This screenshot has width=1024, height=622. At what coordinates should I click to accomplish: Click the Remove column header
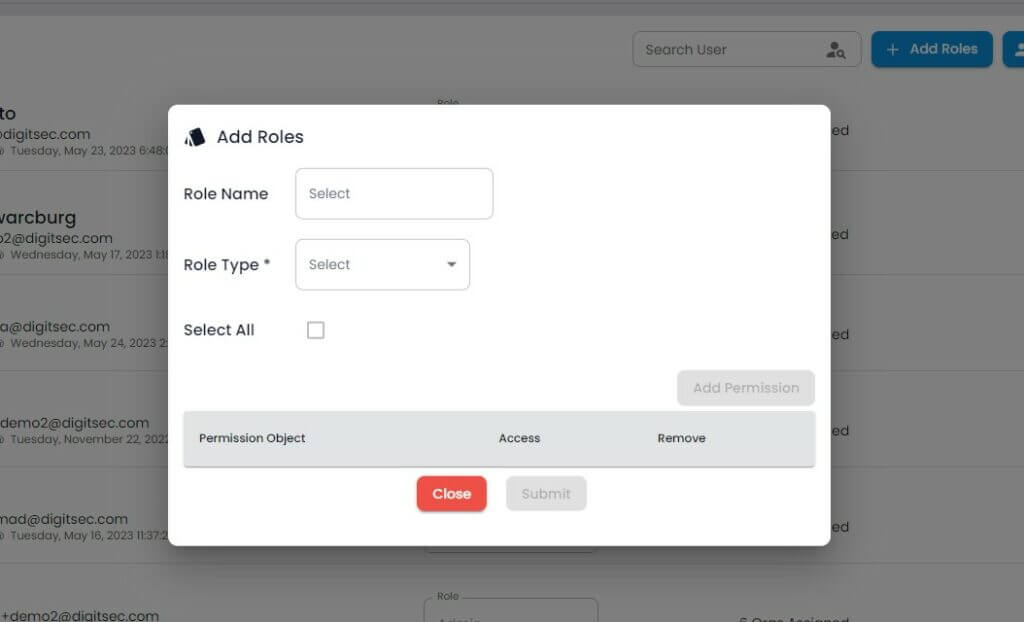681,438
